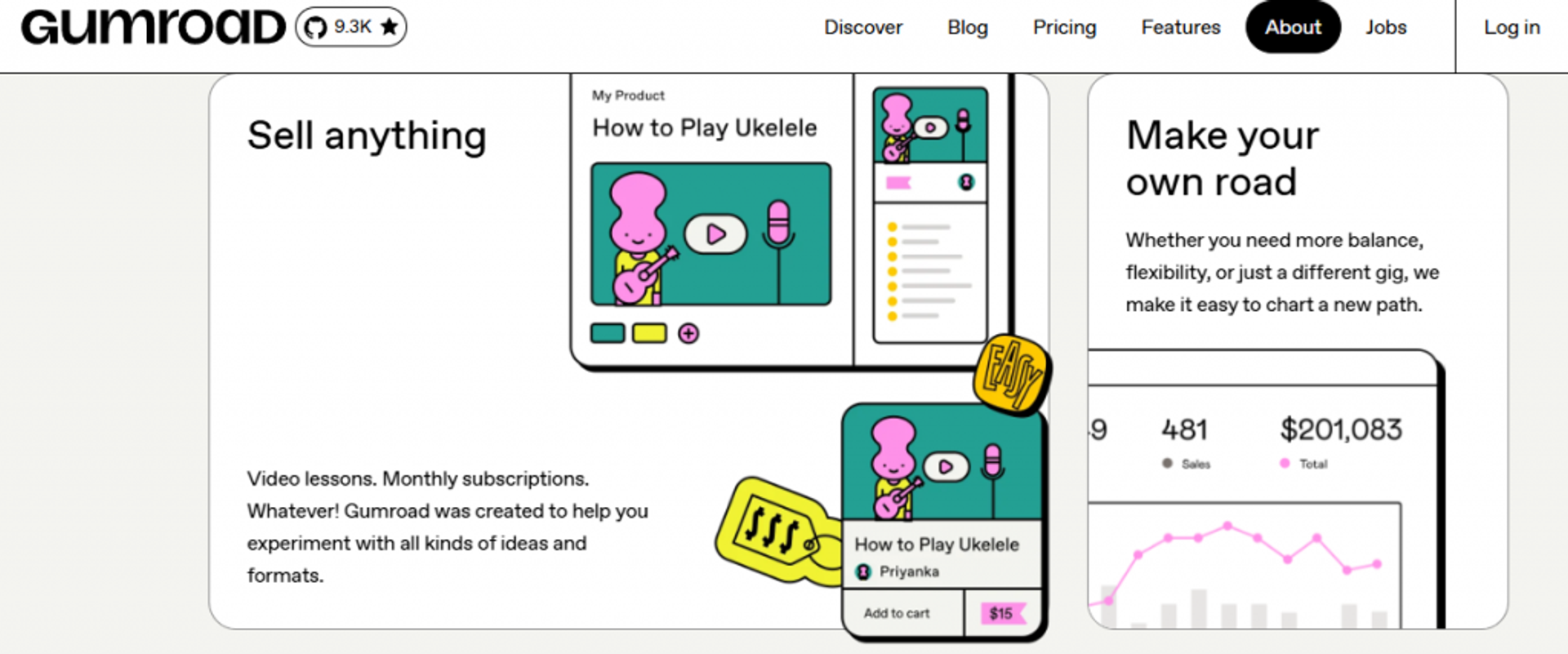Visit the Jobs page
Screen dimensions: 1568x654
pyautogui.click(x=1386, y=27)
